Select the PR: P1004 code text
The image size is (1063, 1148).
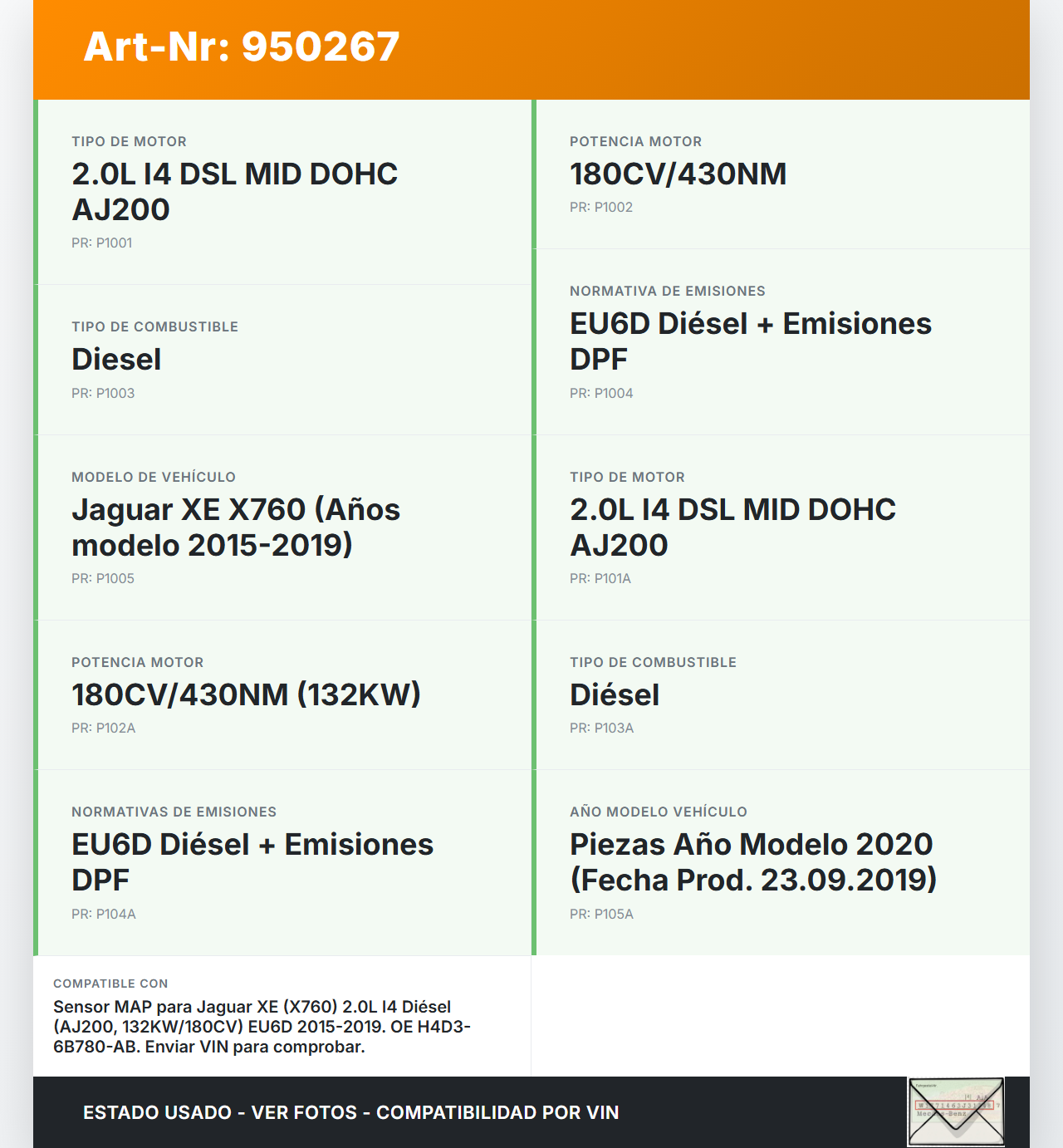pos(601,394)
